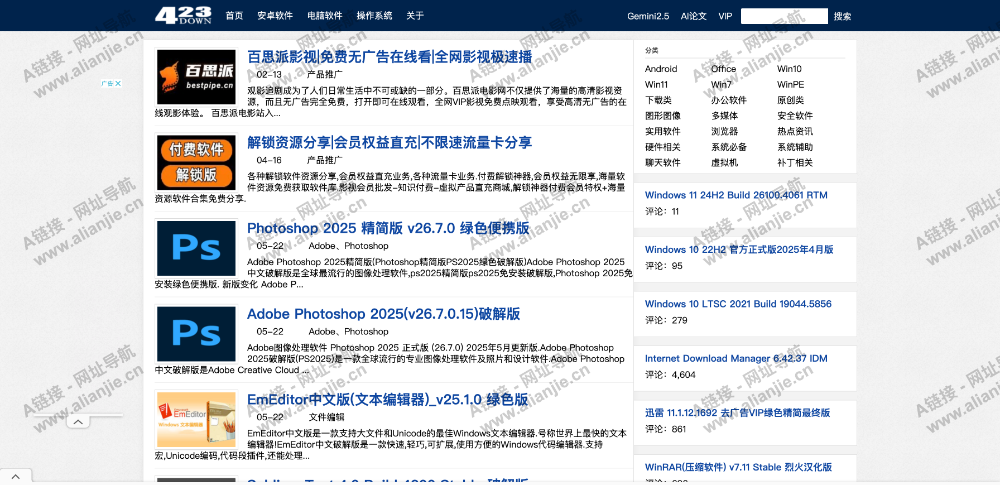Viewport: 1000px width, 485px height.
Task: Open 百思派影视 article title
Action: [x=389, y=57]
